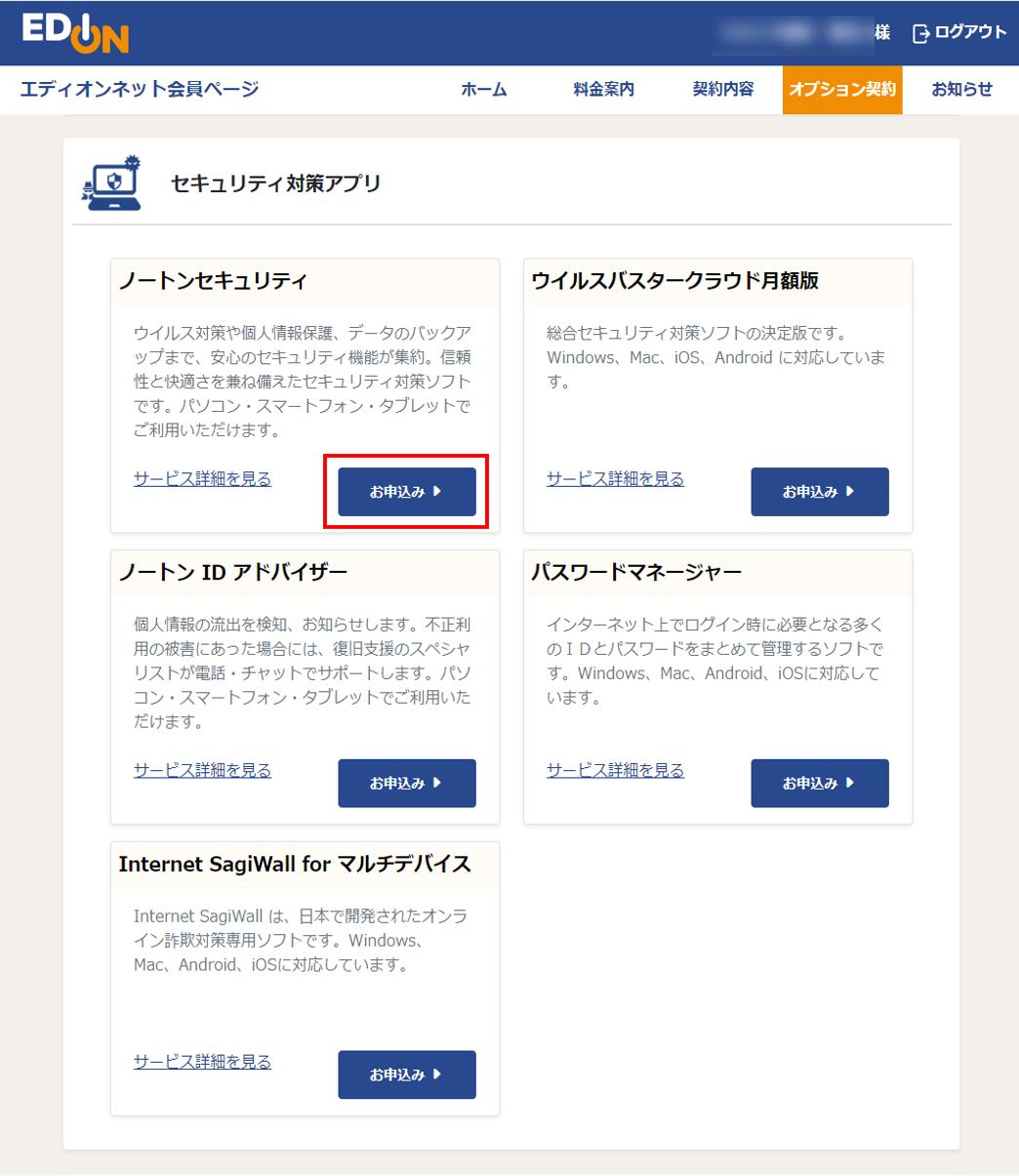Click Internet SagiWall for マルチデバイス heading
This screenshot has width=1019, height=1176.
click(295, 864)
